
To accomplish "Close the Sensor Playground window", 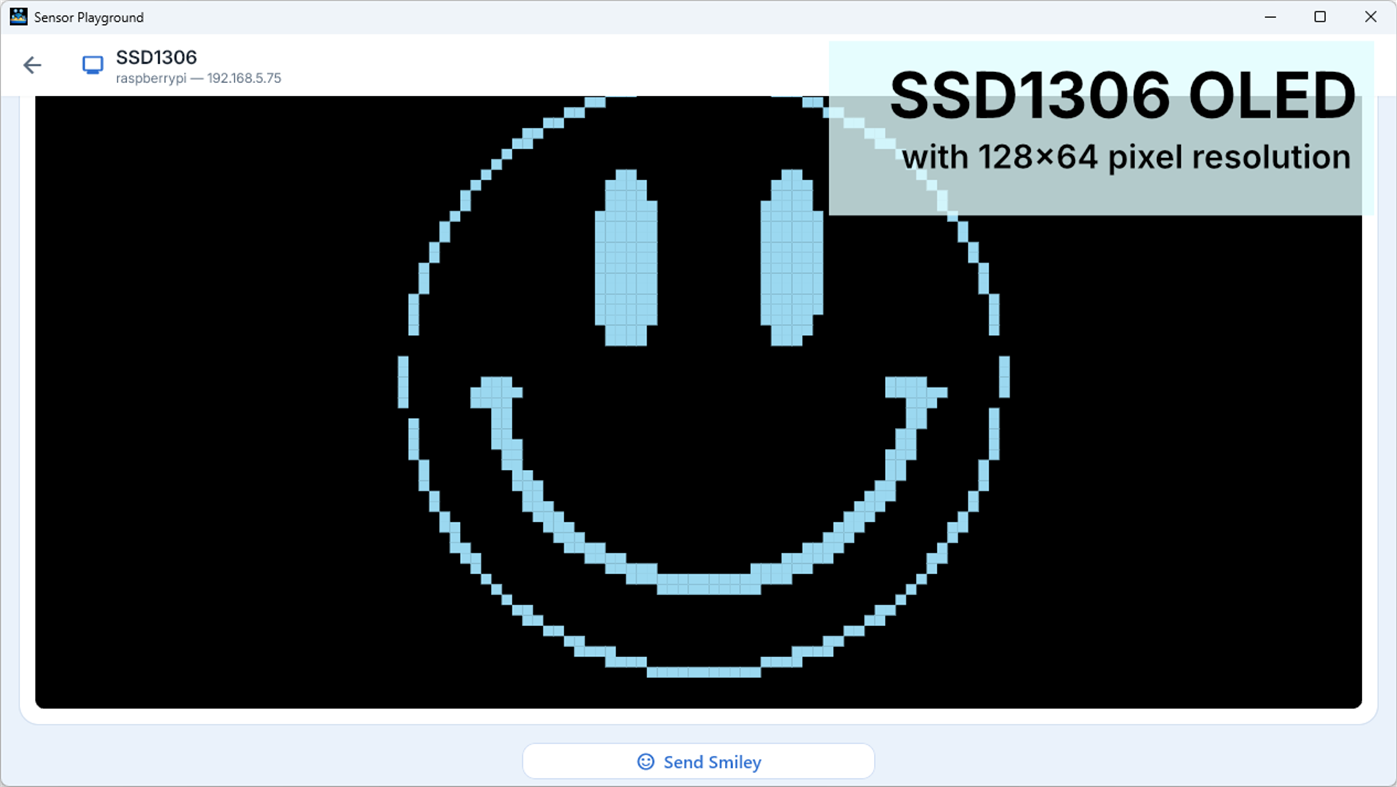I will 1371,17.
